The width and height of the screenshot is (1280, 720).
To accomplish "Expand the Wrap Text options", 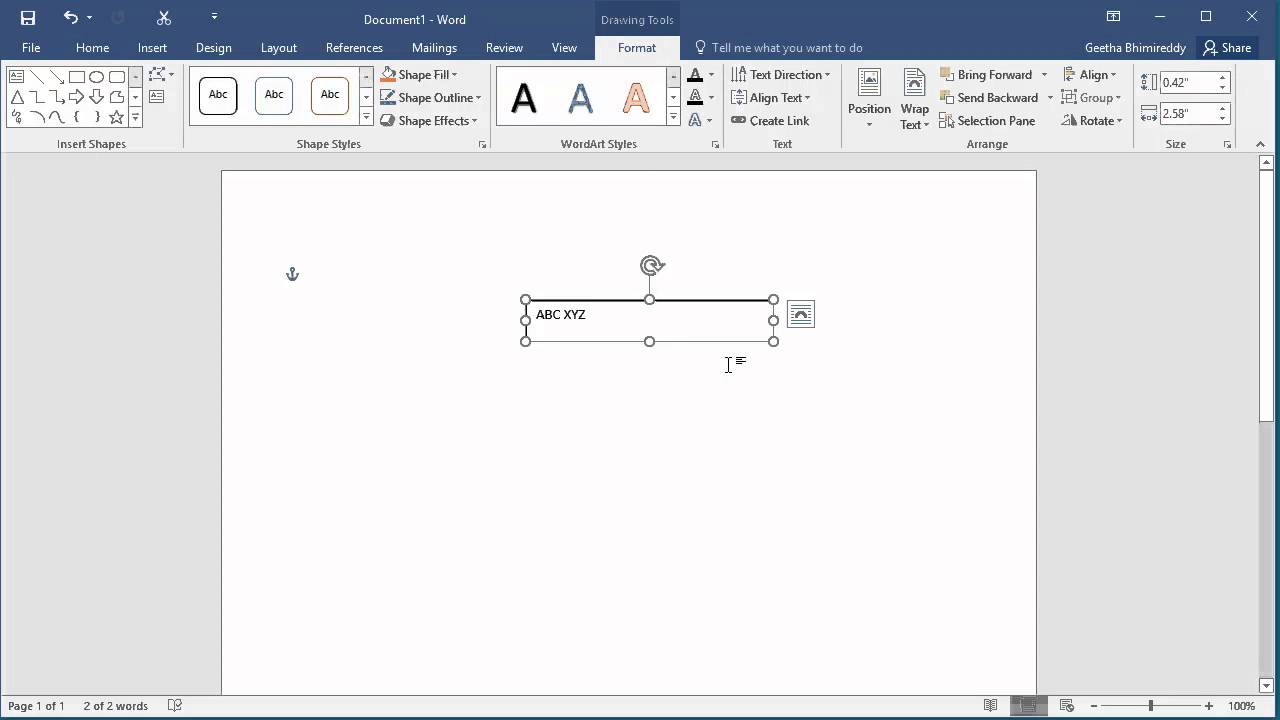I will pyautogui.click(x=914, y=100).
